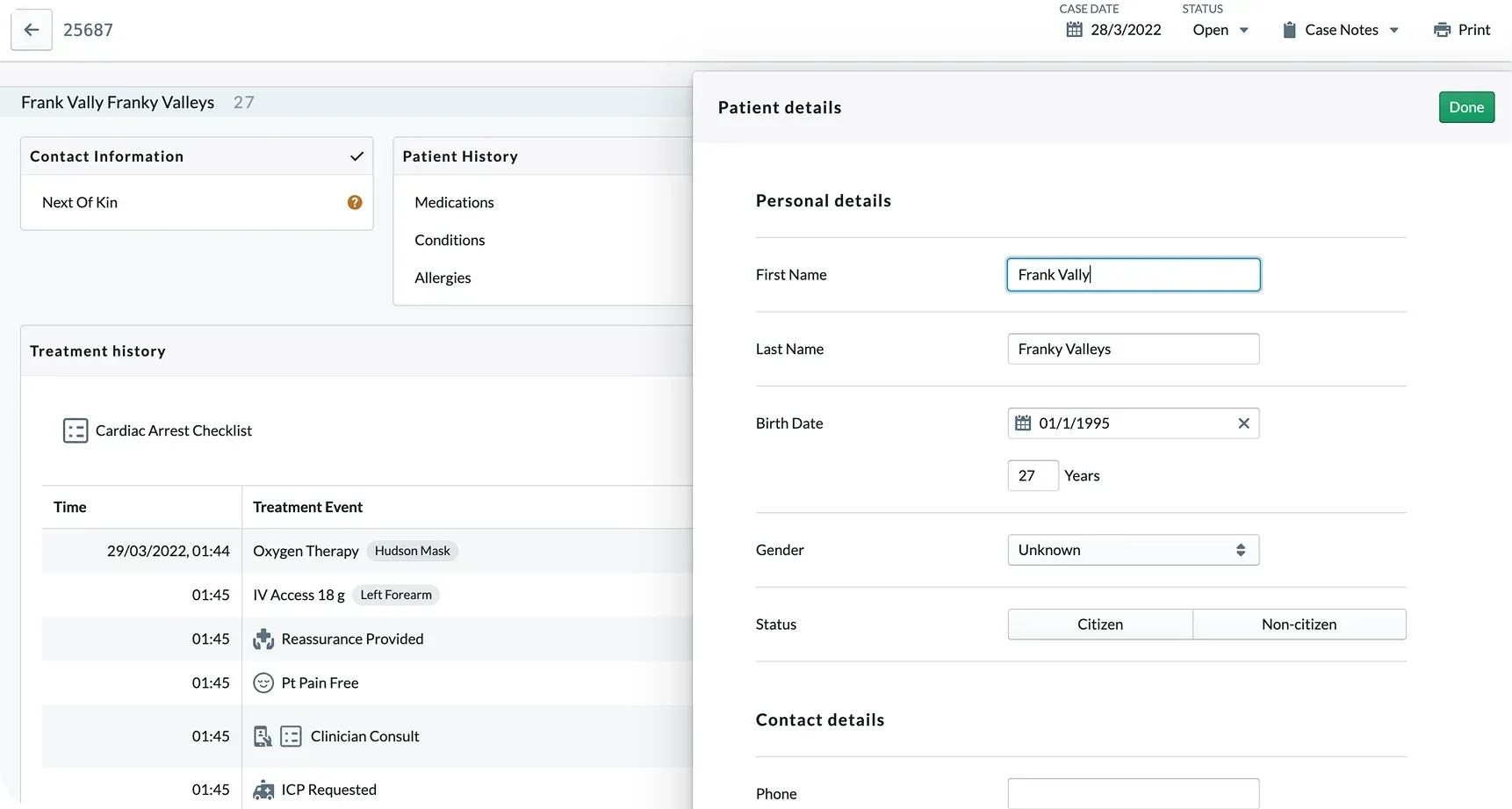
Task: Select Allergies in Patient History
Action: click(443, 278)
